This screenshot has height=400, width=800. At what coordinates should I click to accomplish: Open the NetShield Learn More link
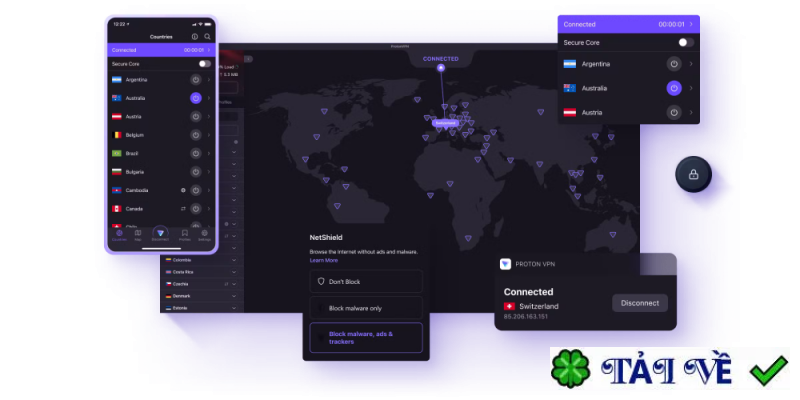[323, 260]
